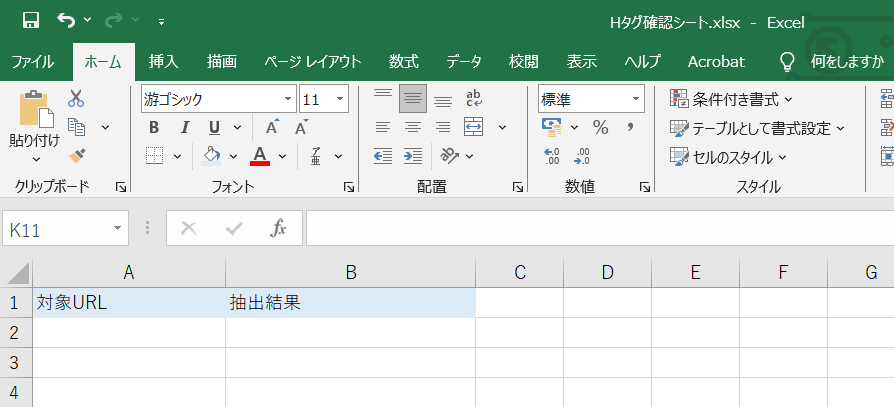Screen dimensions: 894x407
Task: Open the ページ レイアウト tab
Action: [313, 62]
